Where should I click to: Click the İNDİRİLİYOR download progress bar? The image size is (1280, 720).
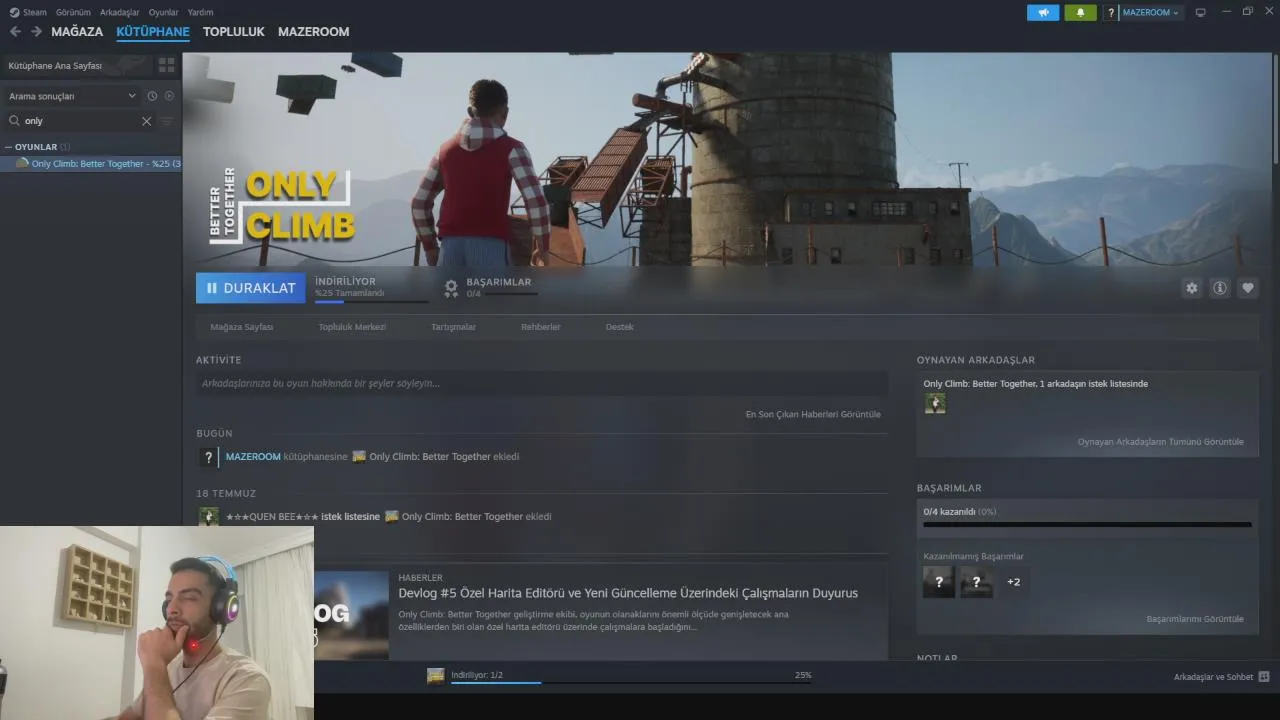pos(372,302)
